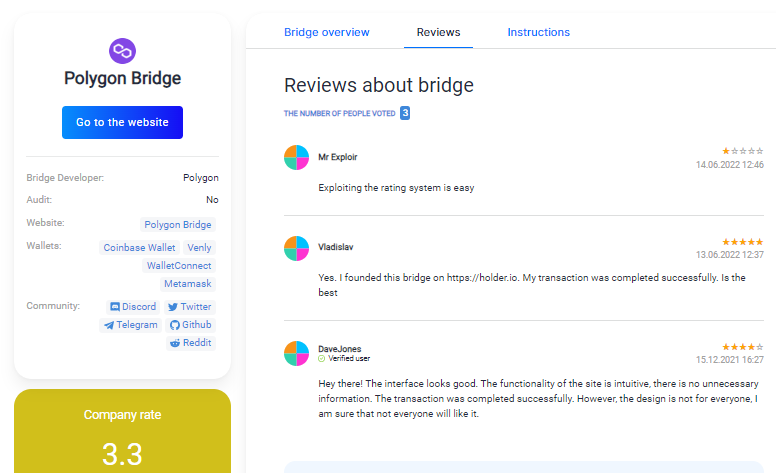Click Vladislav's five-star rating
The height and width of the screenshot is (473, 776).
(743, 242)
